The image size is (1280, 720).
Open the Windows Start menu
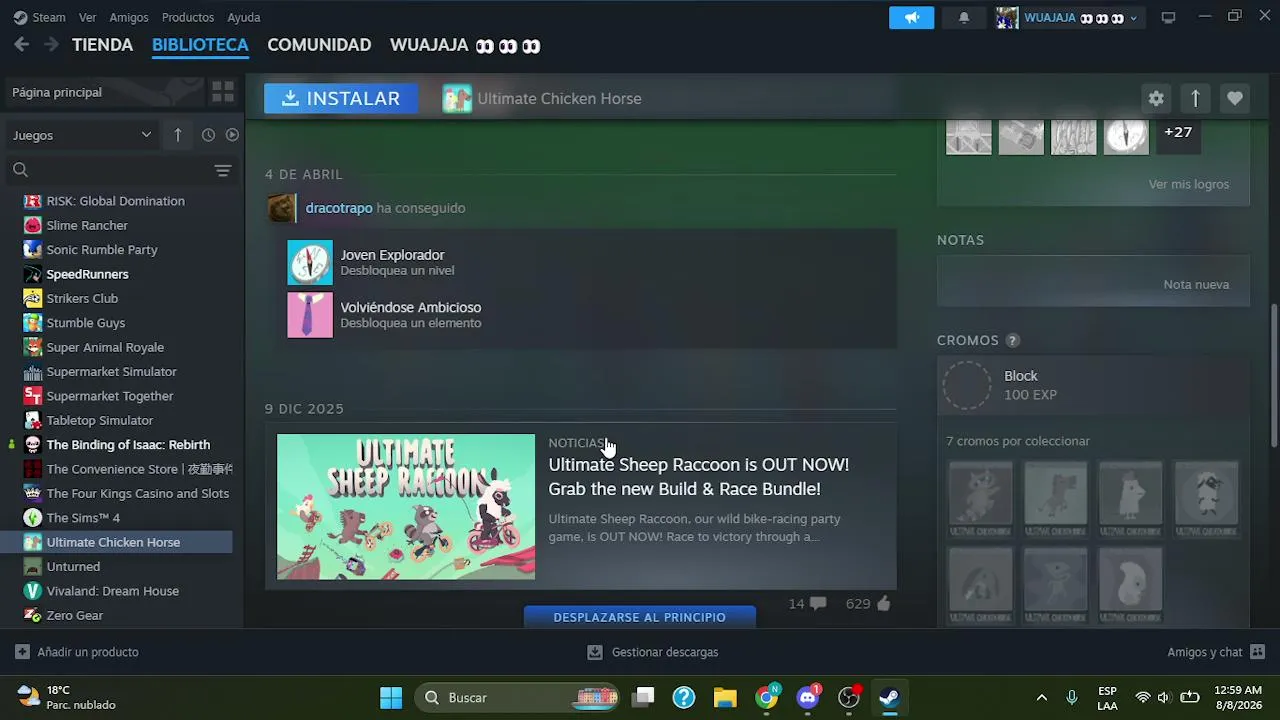391,697
